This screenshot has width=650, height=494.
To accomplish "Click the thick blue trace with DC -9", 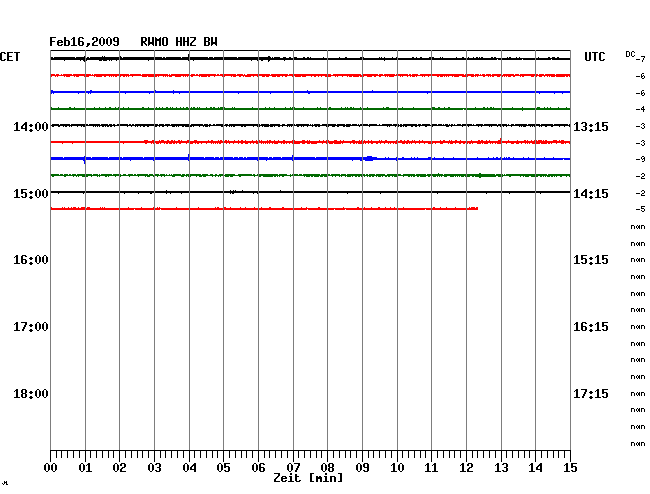I will click(310, 158).
